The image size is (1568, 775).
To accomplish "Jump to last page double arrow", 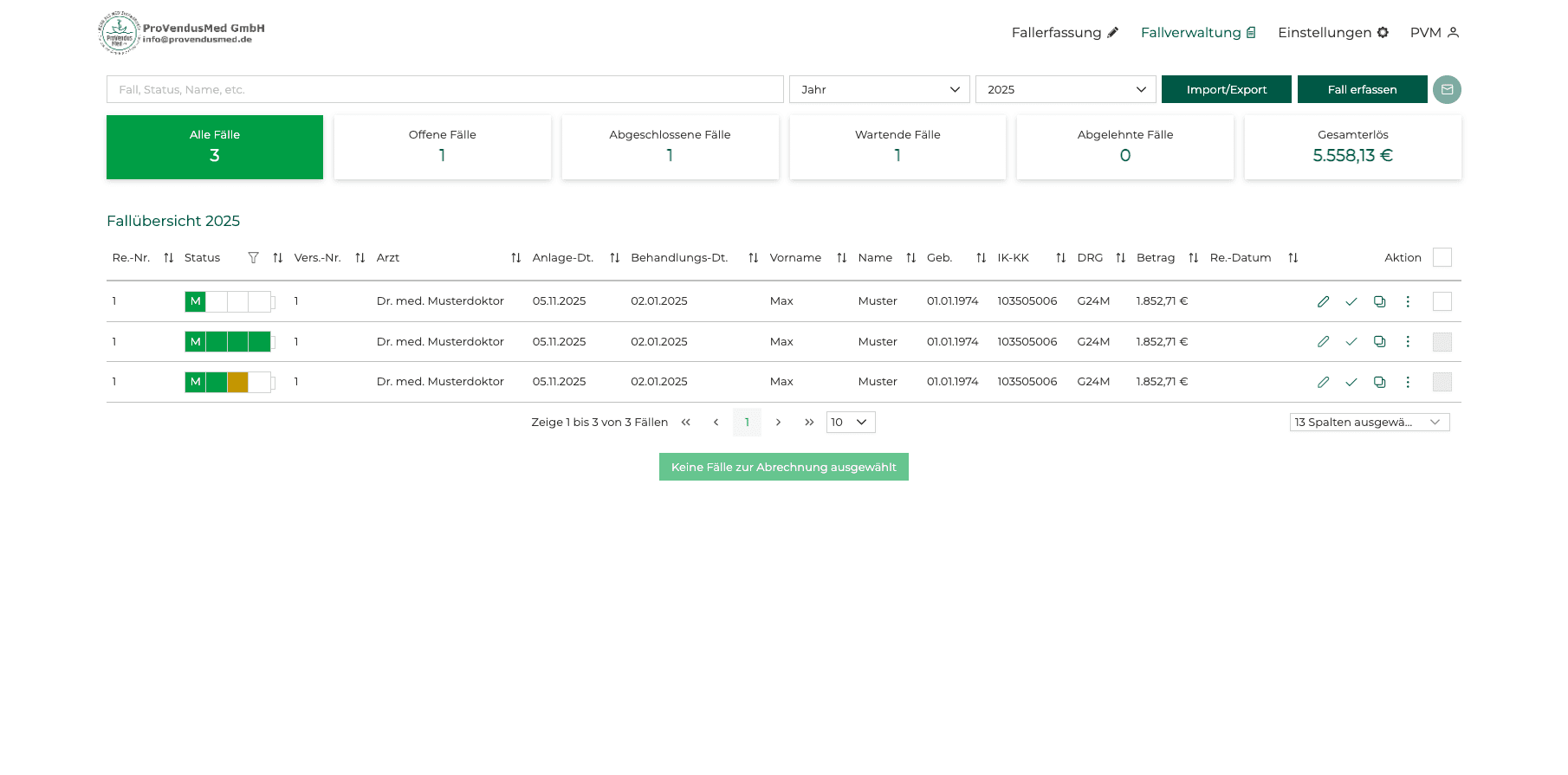I will (809, 423).
